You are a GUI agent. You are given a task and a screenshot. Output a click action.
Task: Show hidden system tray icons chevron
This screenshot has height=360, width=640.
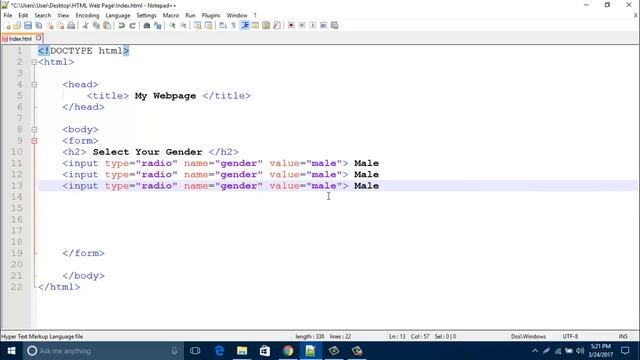click(x=535, y=351)
